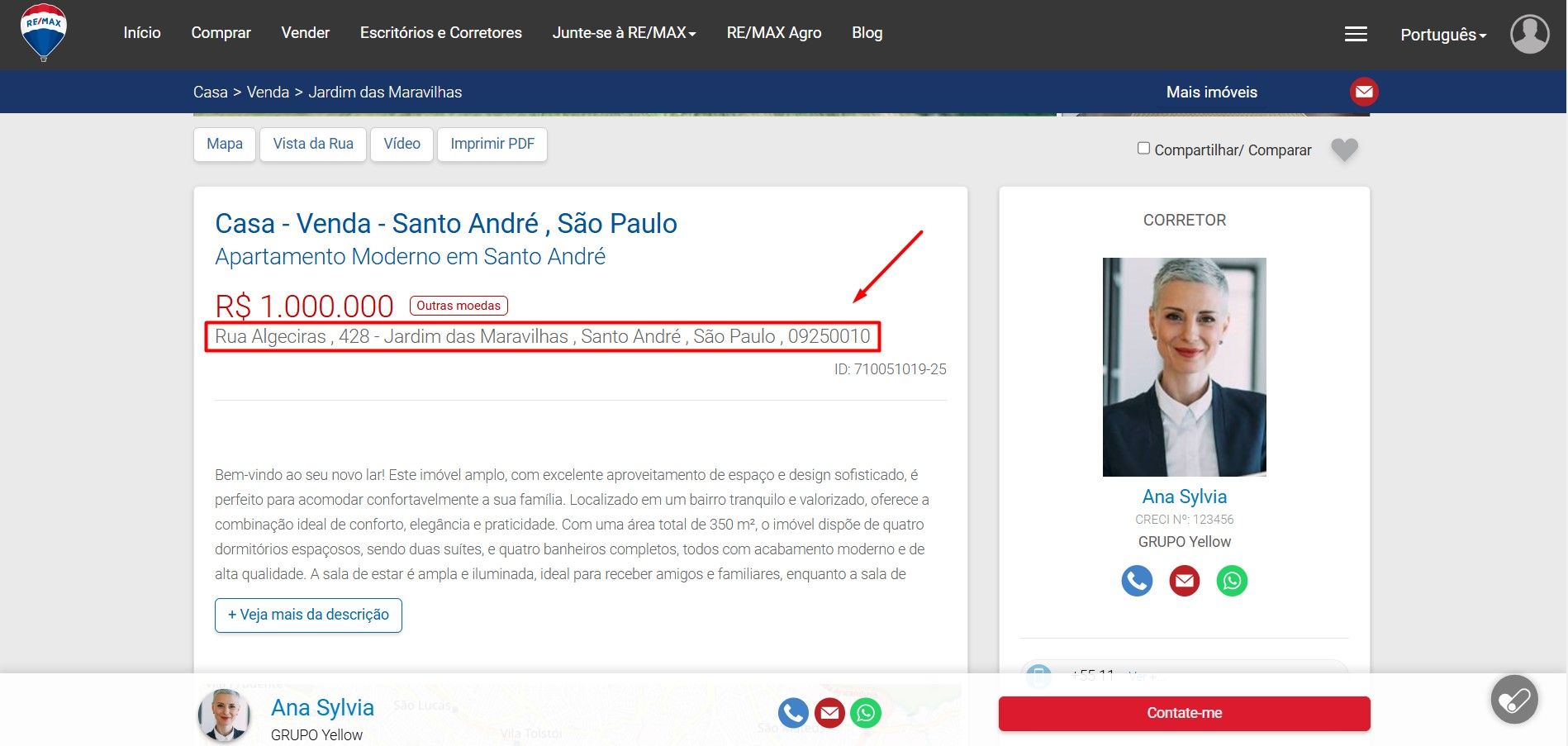Viewport: 1568px width, 746px height.
Task: Click email icon in bottom contact bar
Action: 829,713
